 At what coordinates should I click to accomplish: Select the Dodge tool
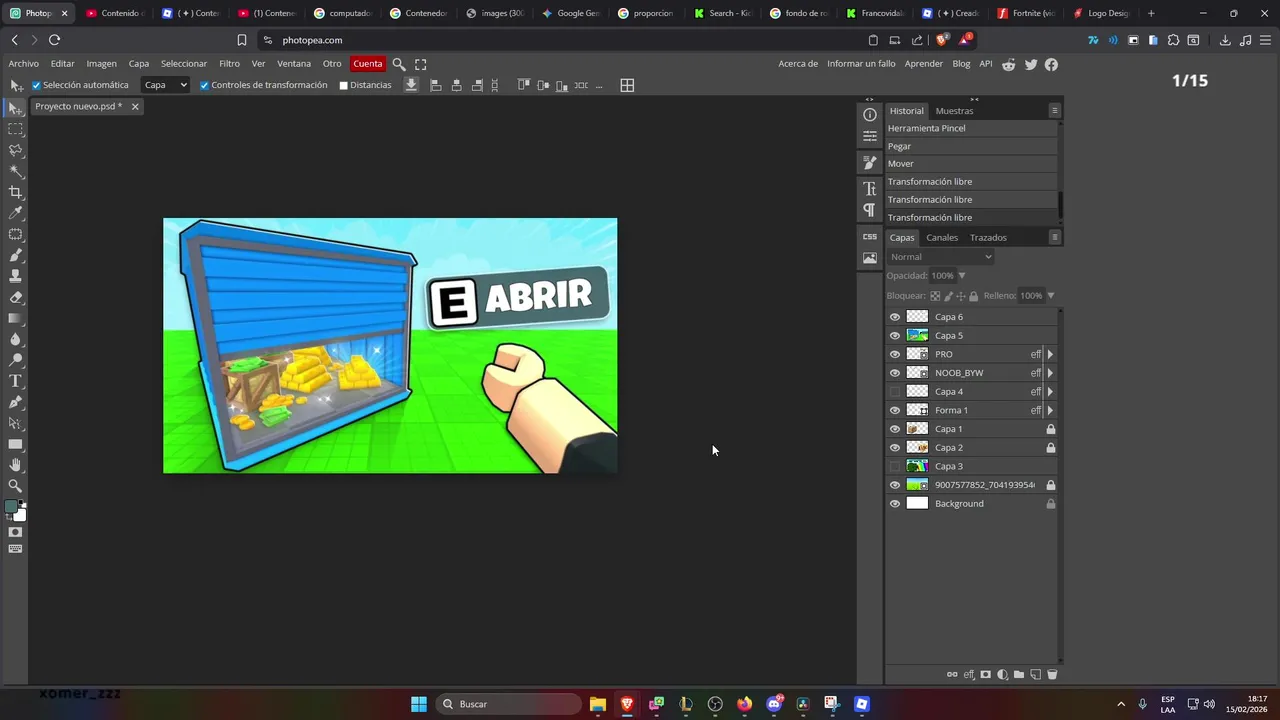(15, 360)
